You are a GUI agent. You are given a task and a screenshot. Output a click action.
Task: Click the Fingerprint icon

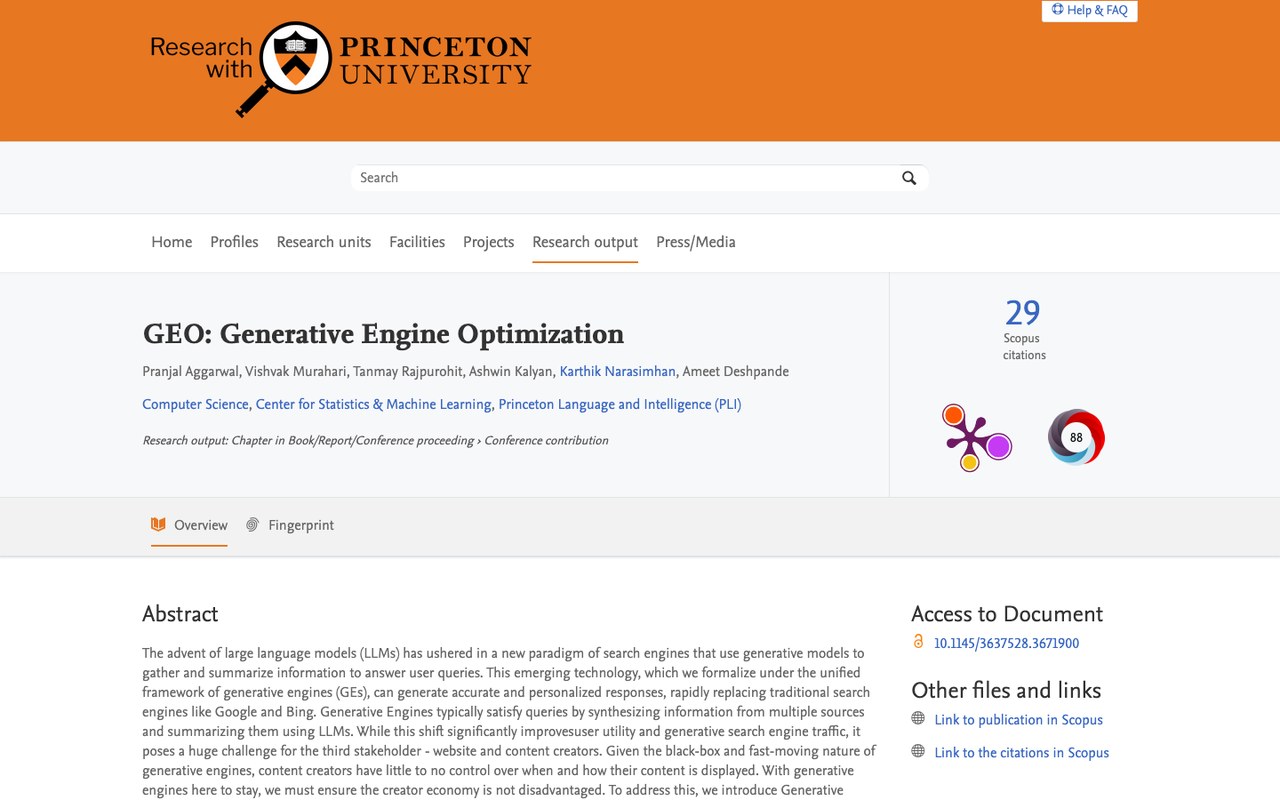pyautogui.click(x=253, y=525)
